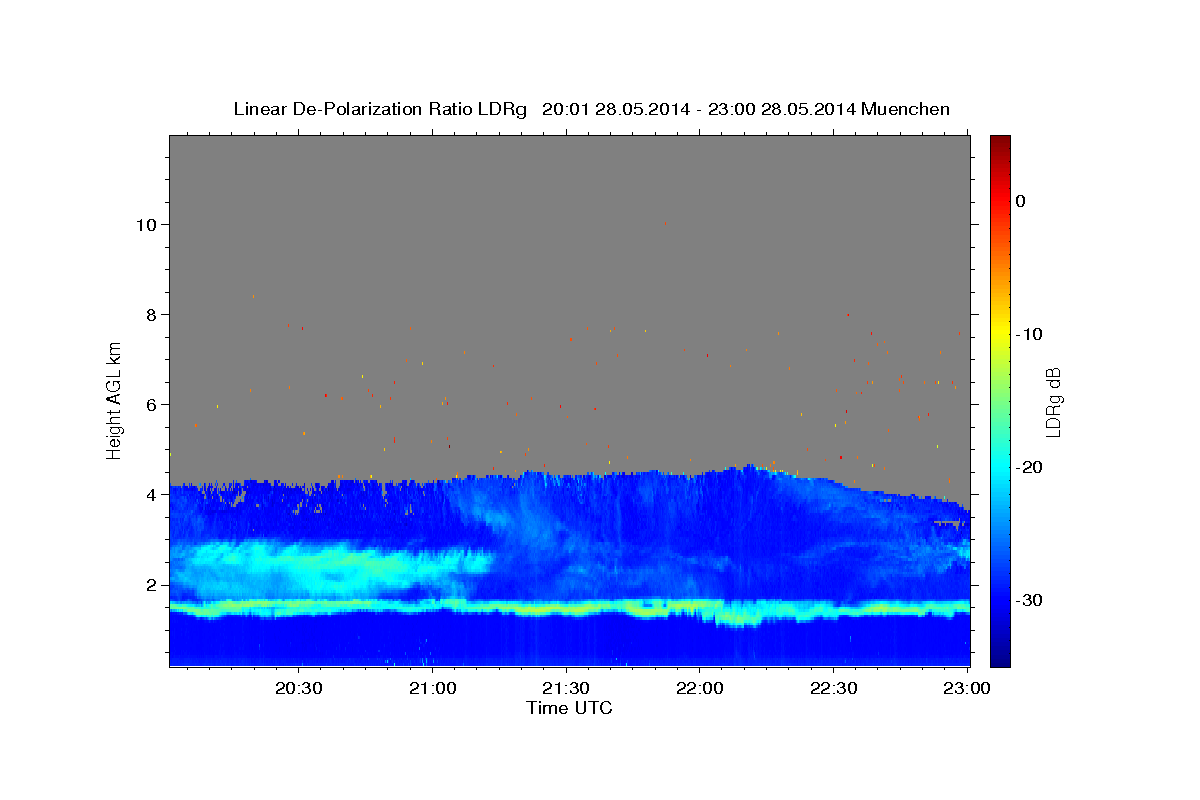The width and height of the screenshot is (1200, 800).
Task: Click the 'Height AGL km' axis label
Action: (114, 400)
